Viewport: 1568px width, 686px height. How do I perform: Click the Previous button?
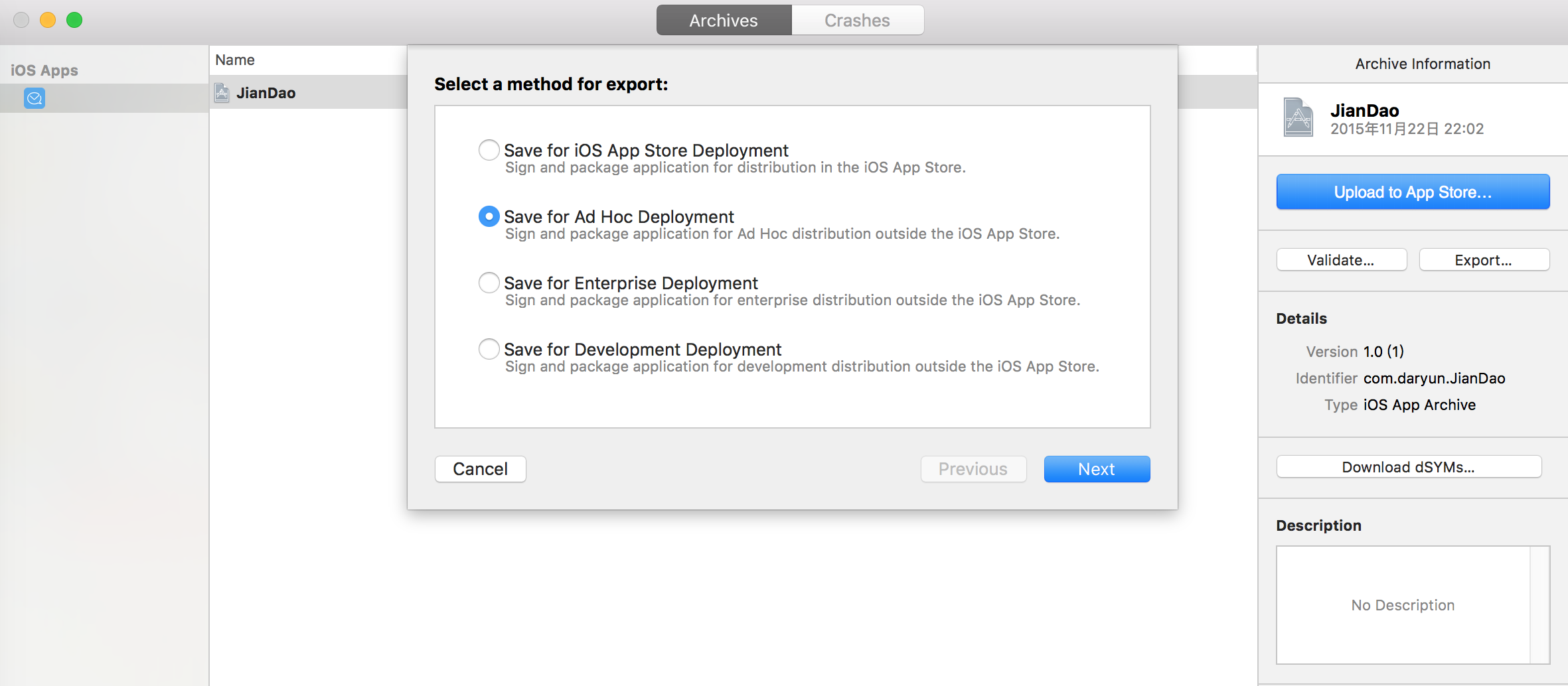(x=973, y=469)
